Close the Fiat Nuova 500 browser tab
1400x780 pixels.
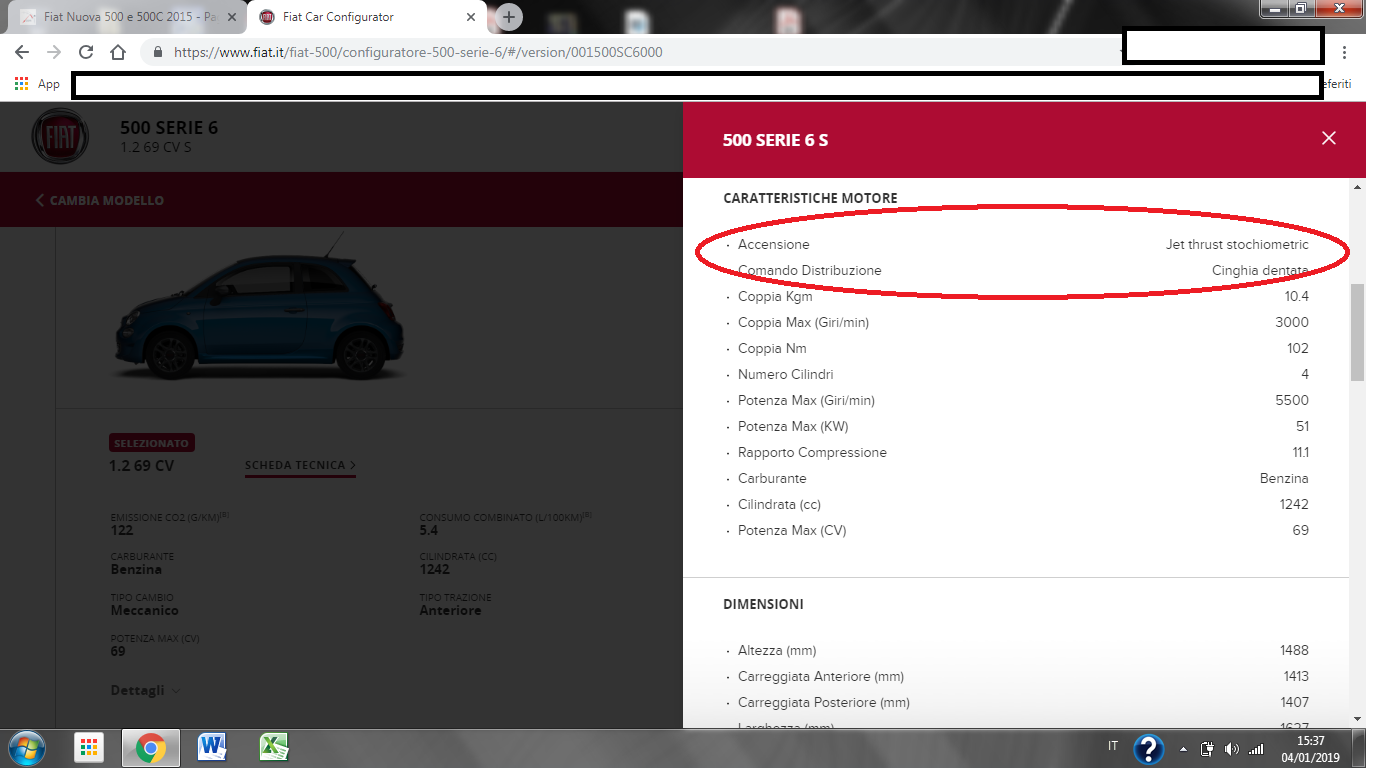(x=232, y=17)
